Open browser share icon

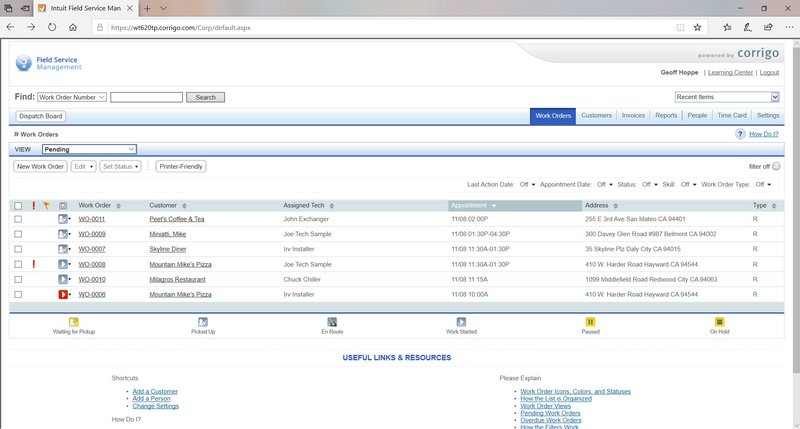pyautogui.click(x=768, y=28)
